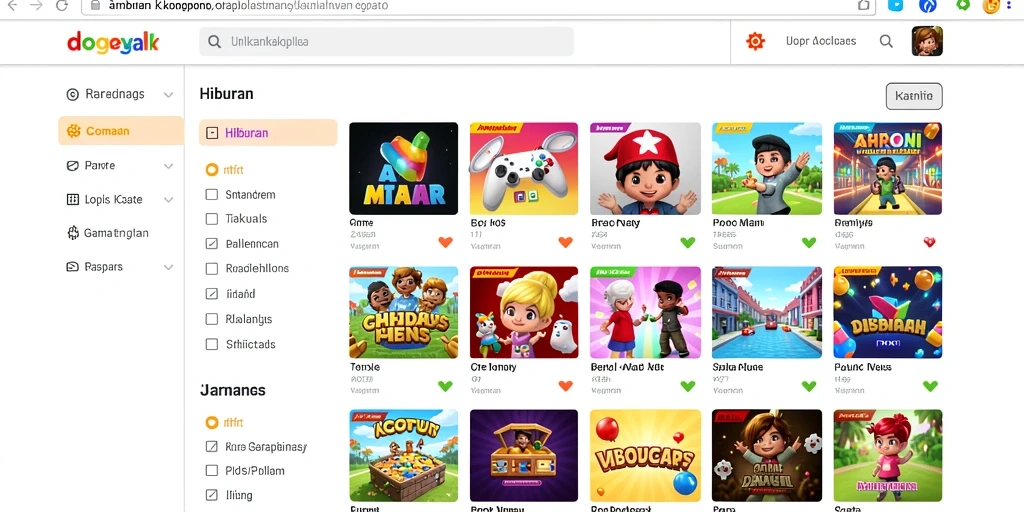
Task: Click the magnifier icon beside Uopr Aocloaes
Action: click(886, 41)
